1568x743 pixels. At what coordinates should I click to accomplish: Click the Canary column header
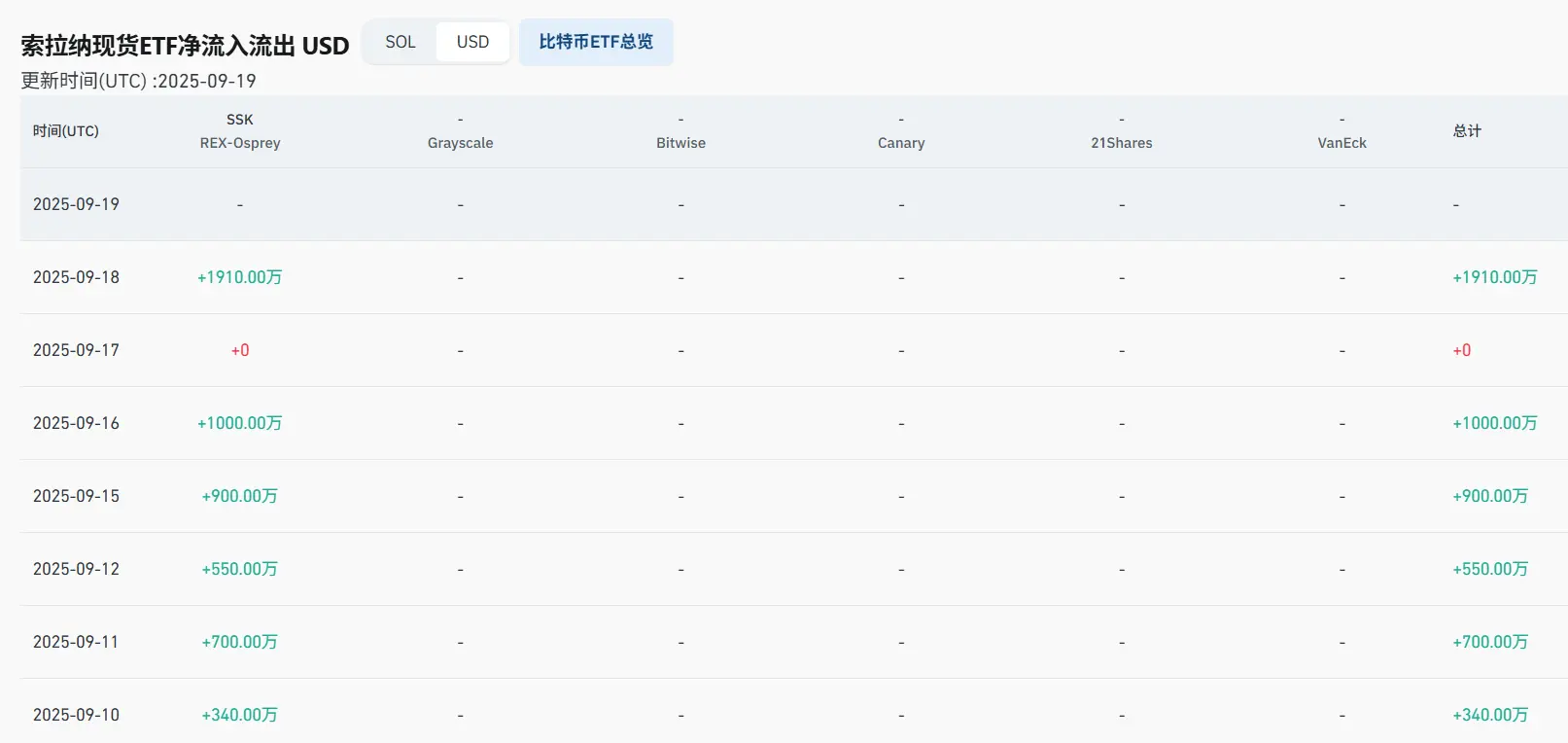[901, 143]
